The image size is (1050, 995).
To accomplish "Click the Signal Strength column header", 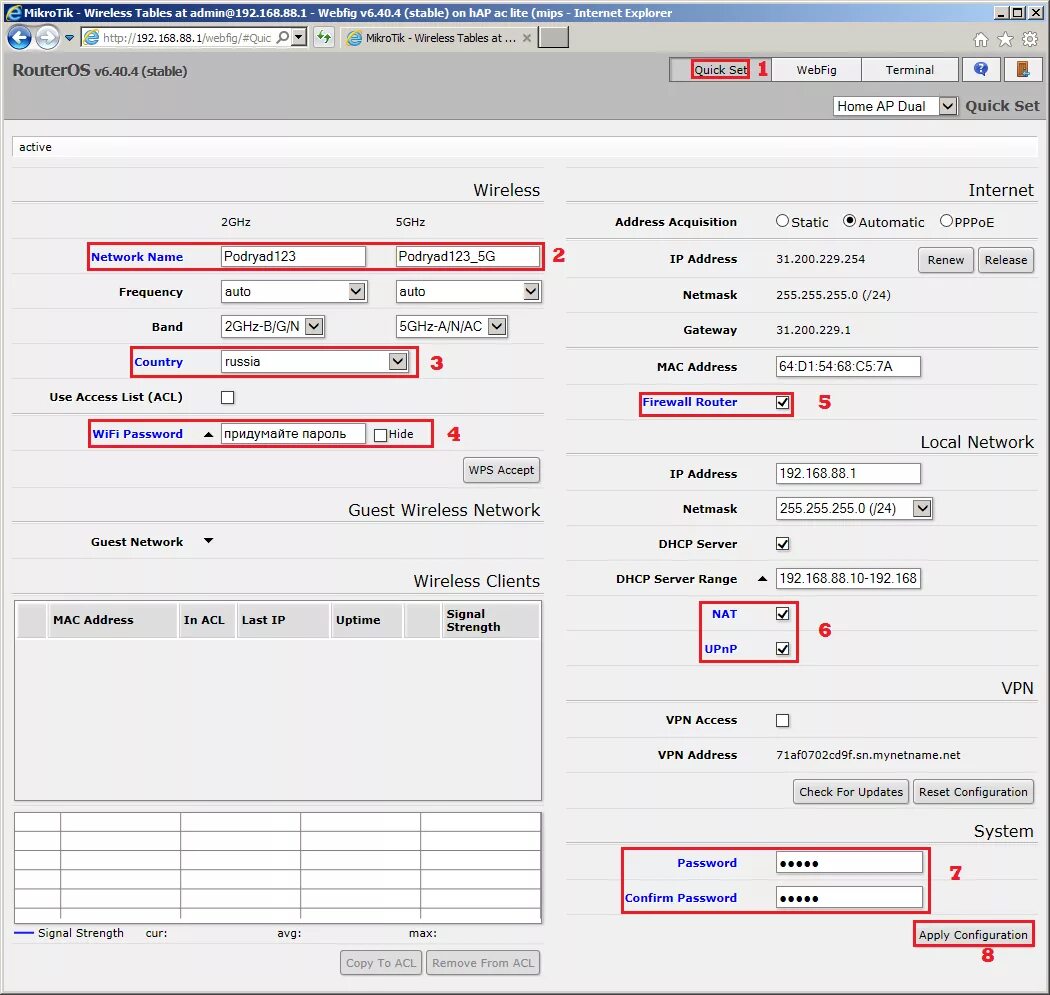I will click(490, 620).
